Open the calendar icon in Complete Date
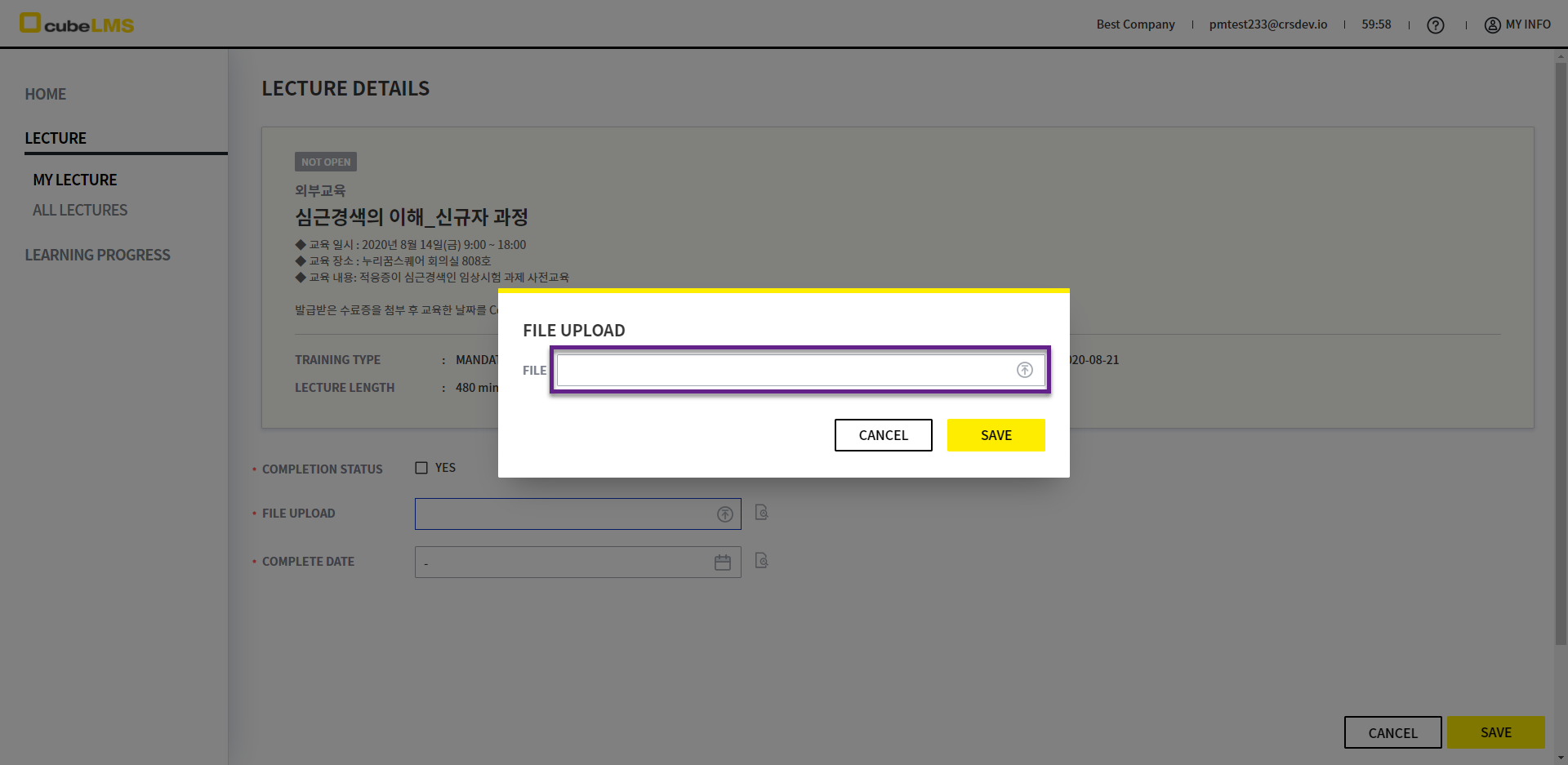This screenshot has width=1568, height=765. click(x=723, y=563)
